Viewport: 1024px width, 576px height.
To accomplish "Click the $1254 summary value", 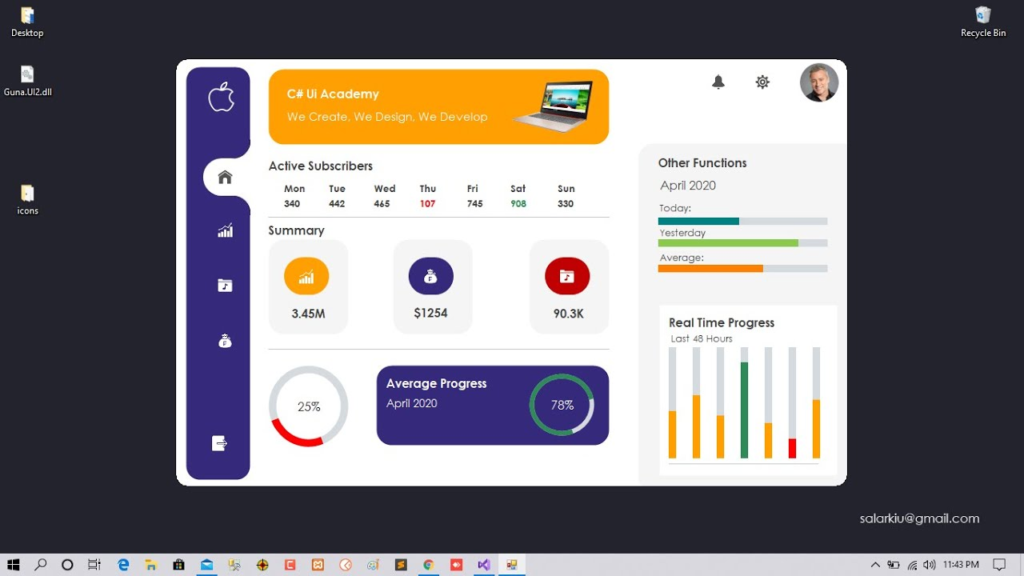I will [430, 313].
